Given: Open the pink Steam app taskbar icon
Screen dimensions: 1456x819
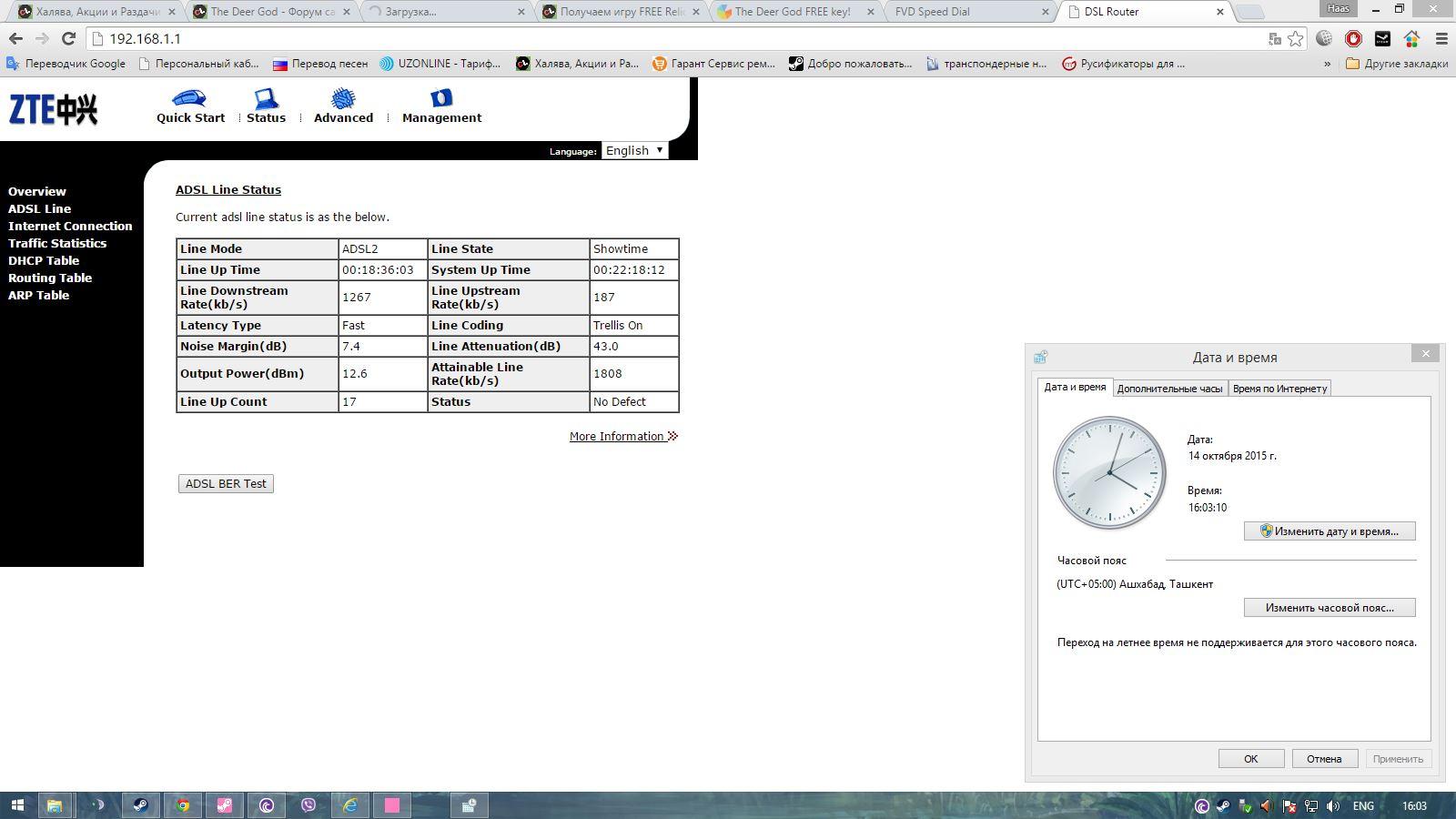Looking at the screenshot, I should point(225,805).
